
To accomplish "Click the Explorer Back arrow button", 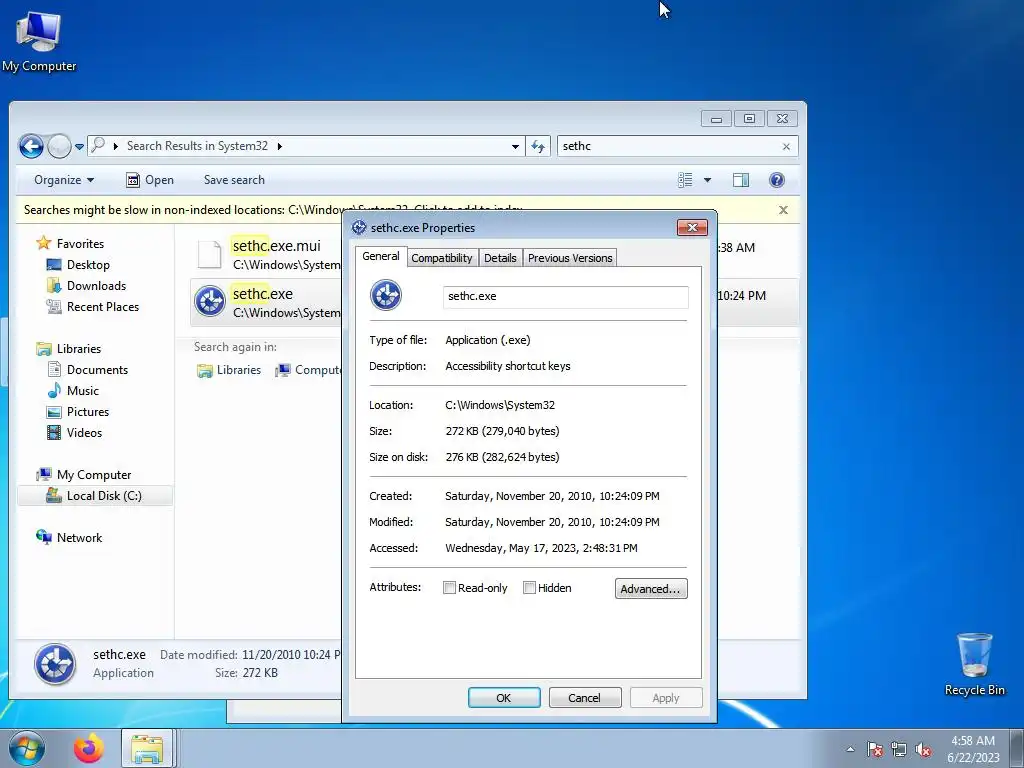I will (31, 146).
